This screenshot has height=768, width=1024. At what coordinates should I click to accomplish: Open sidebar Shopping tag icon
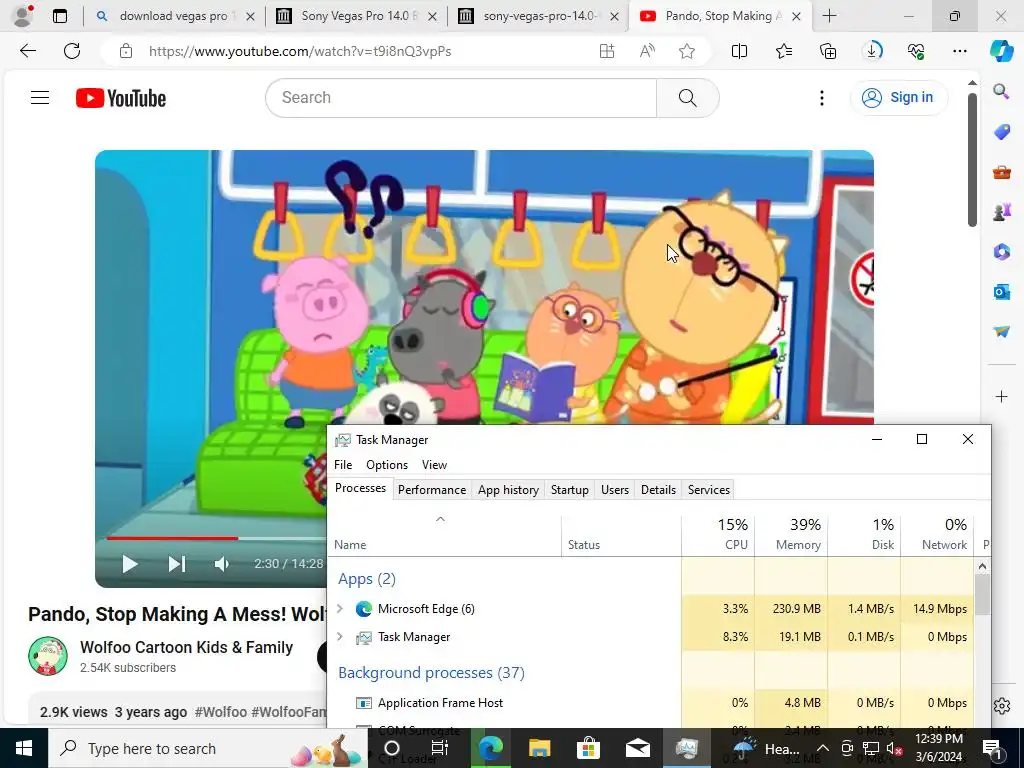pyautogui.click(x=1002, y=132)
